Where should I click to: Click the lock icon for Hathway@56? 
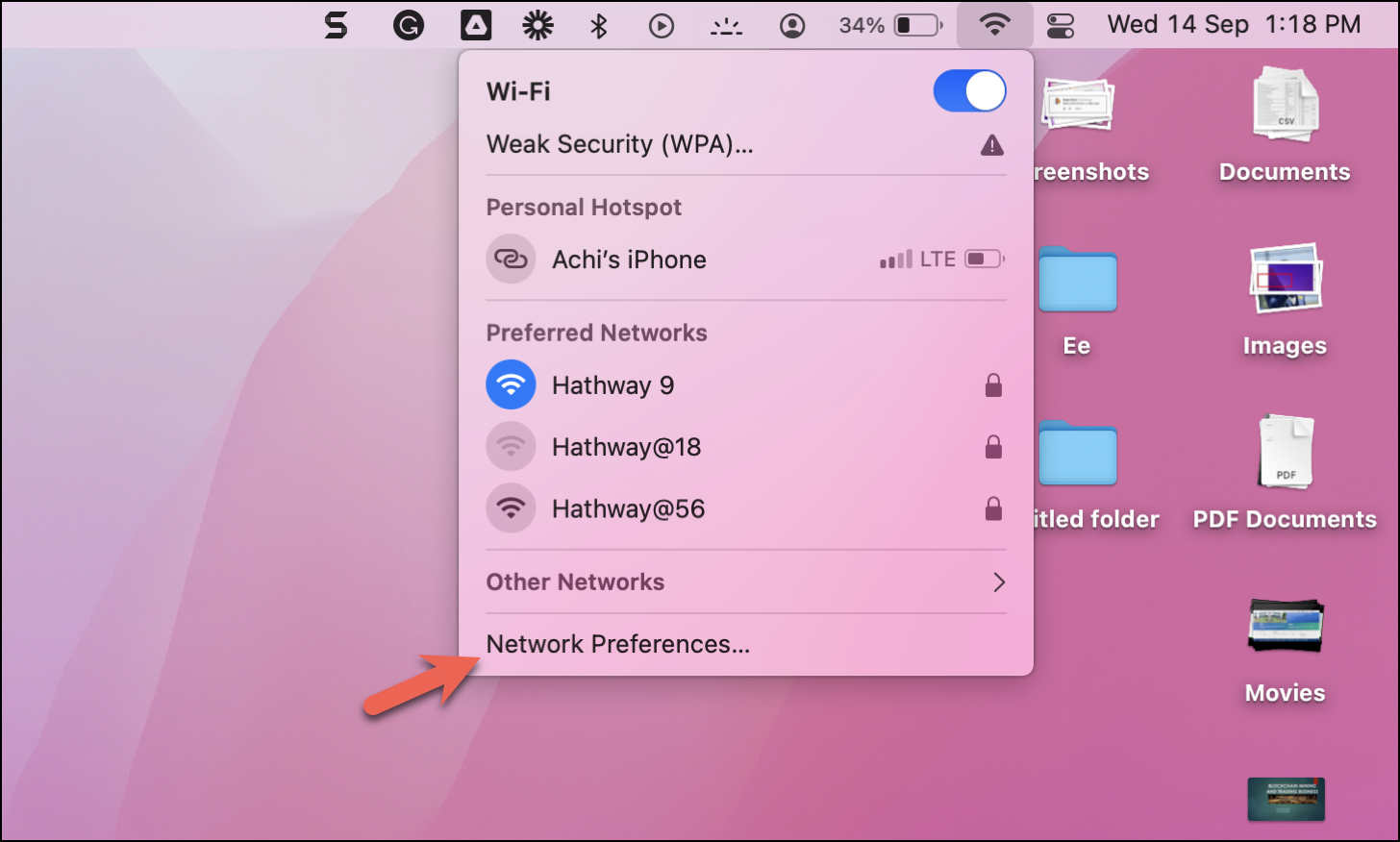[x=993, y=508]
